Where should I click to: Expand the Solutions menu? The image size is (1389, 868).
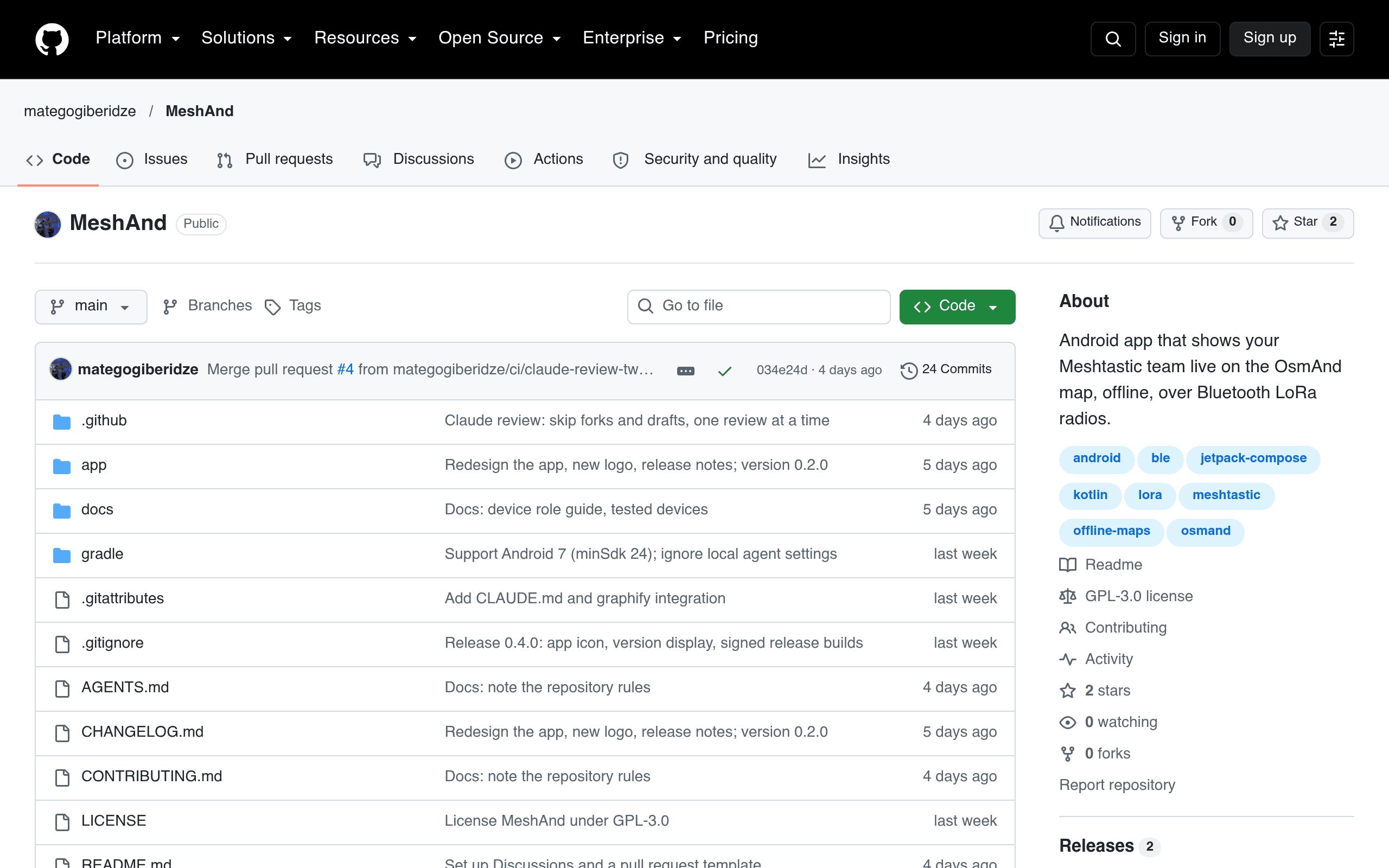click(247, 38)
